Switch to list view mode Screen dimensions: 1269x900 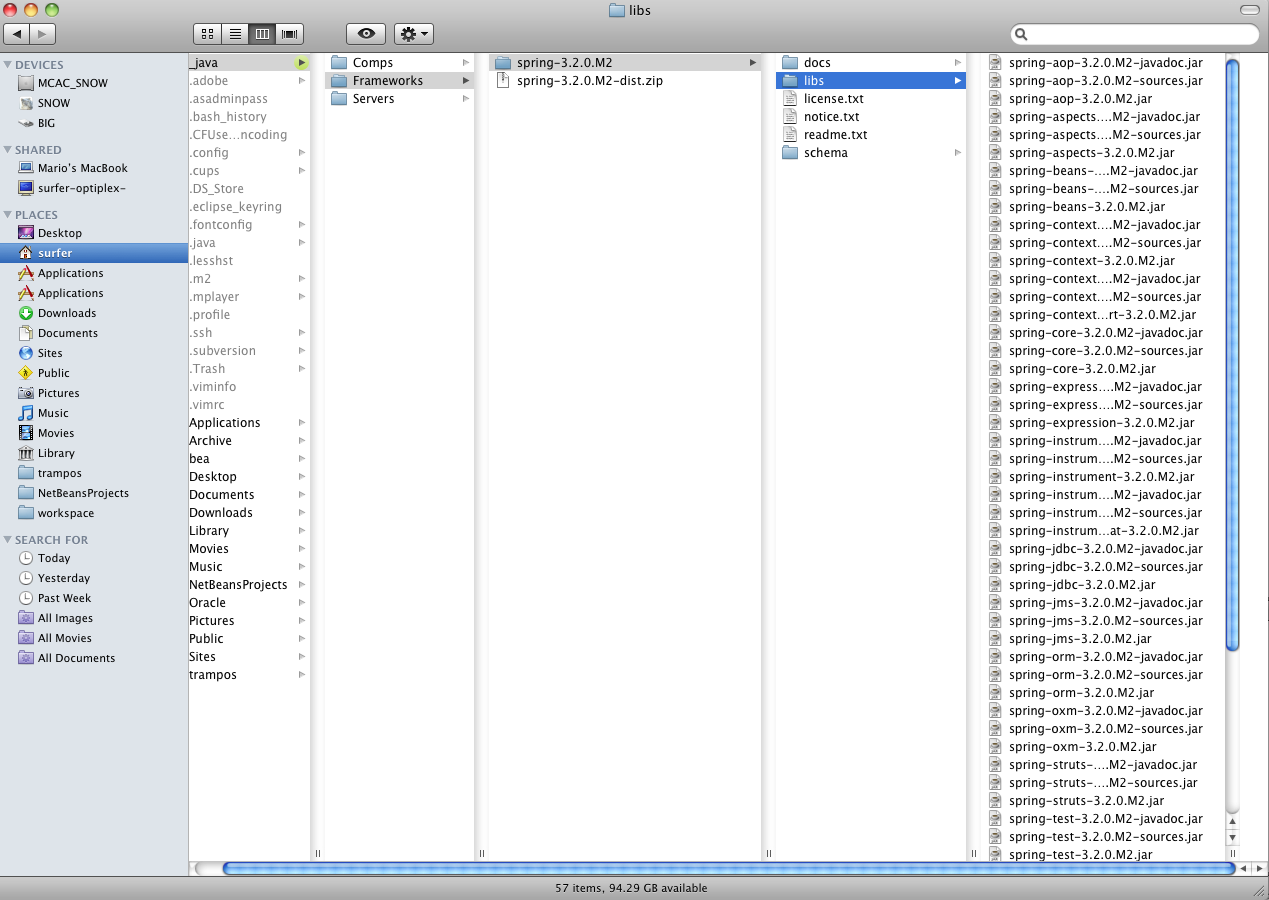point(235,33)
